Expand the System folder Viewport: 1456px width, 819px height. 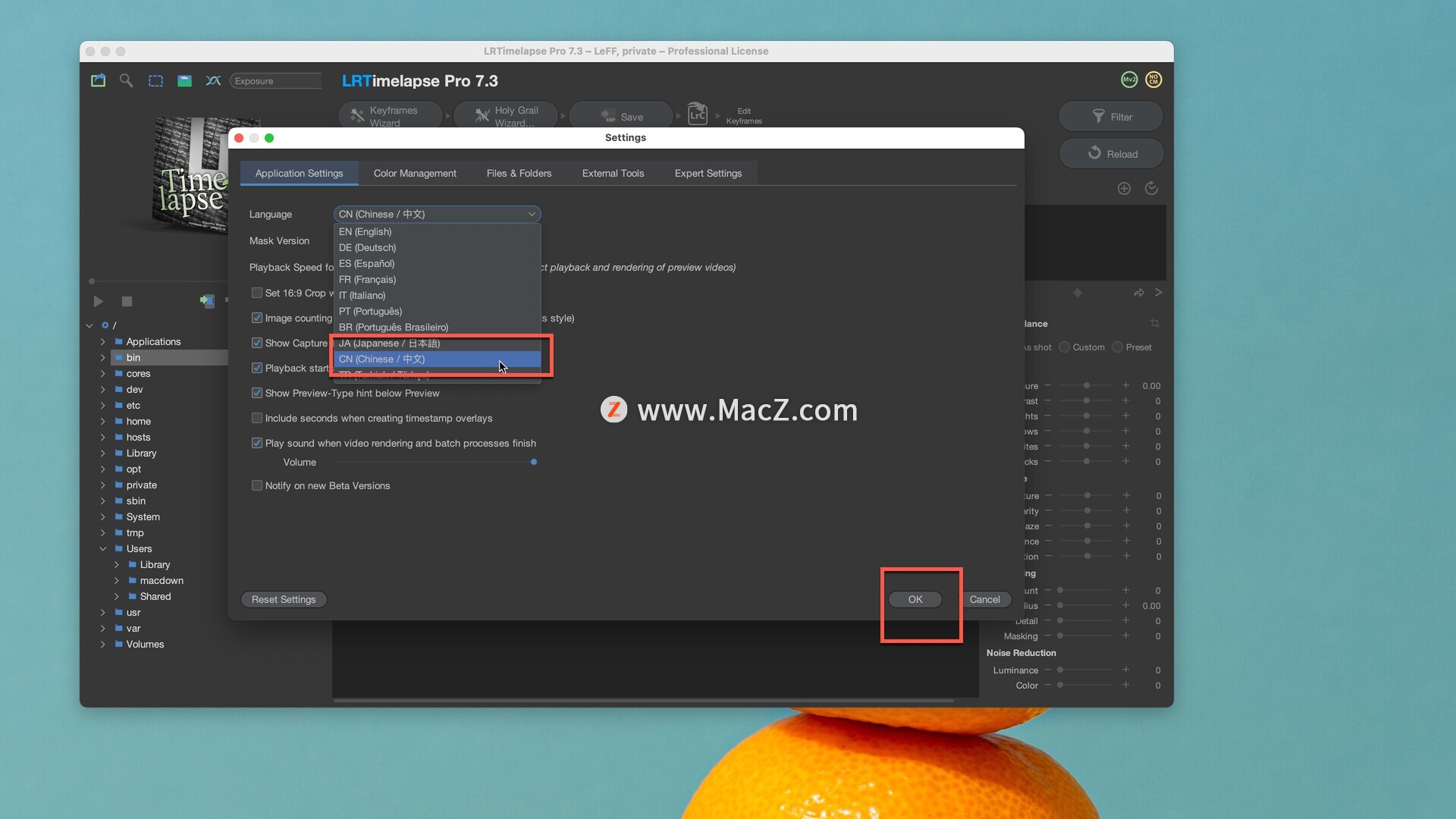(x=103, y=517)
